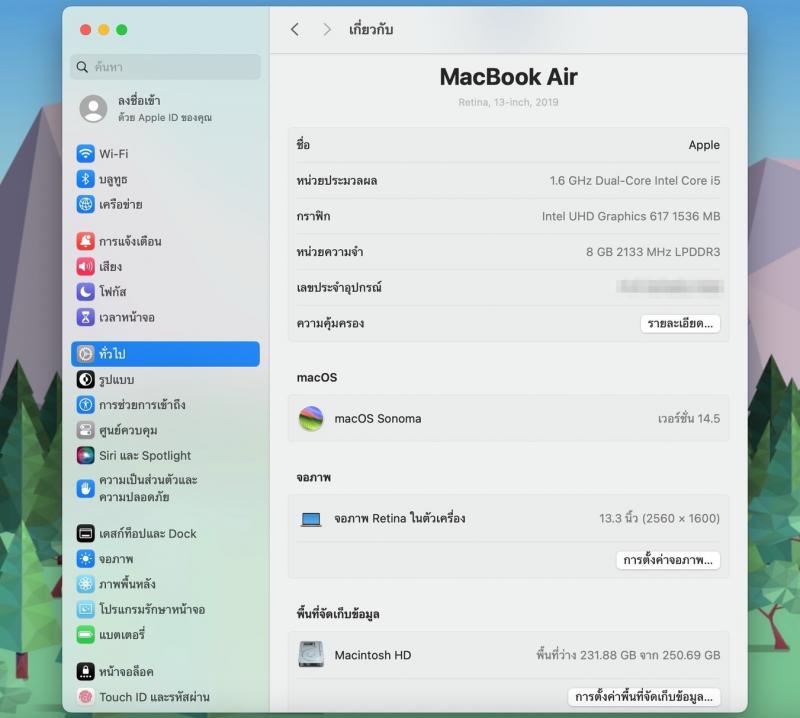Click the "MacBook Air" heading
This screenshot has height=718, width=800.
508,77
